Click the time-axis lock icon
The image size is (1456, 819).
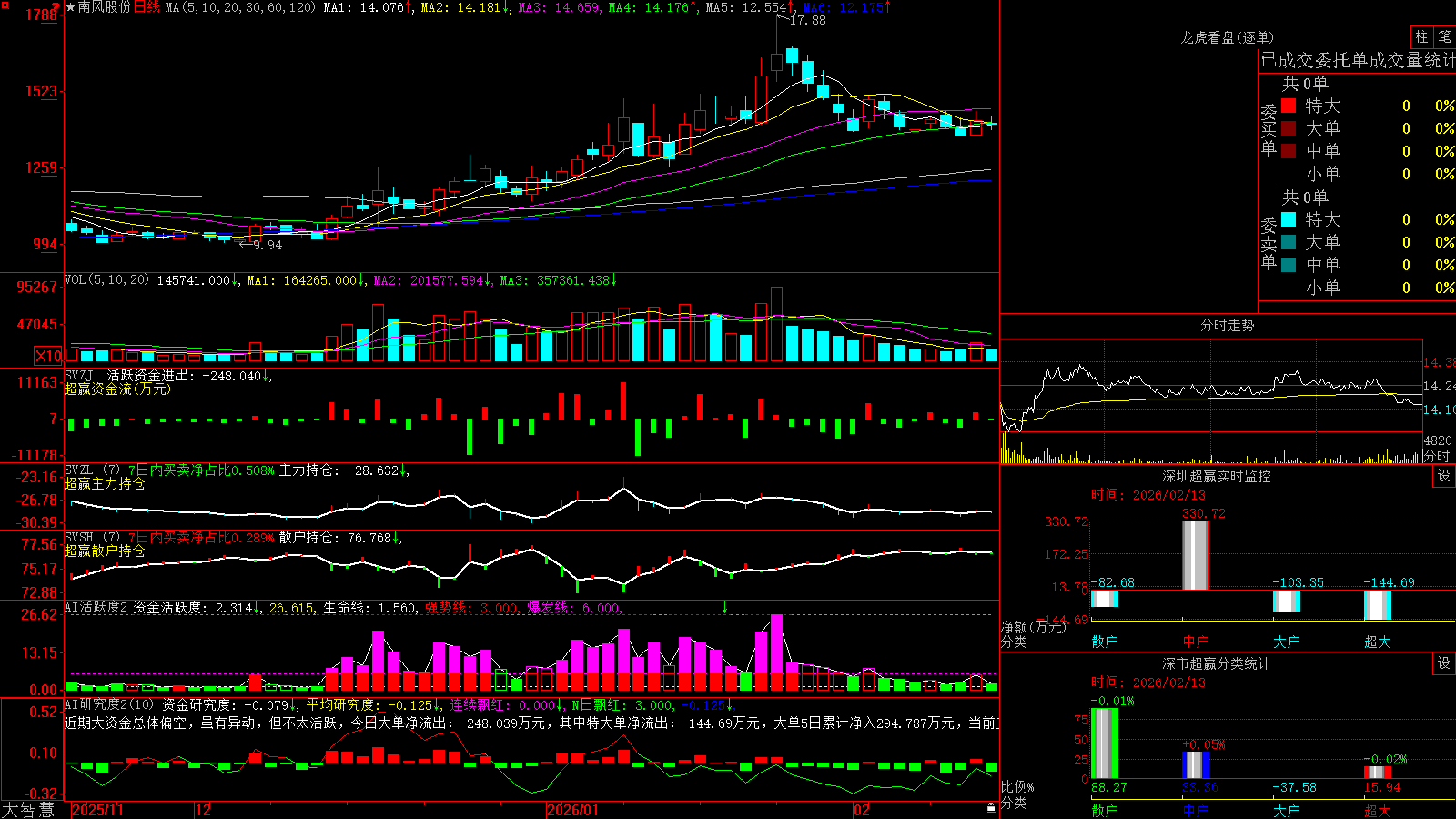coord(992,808)
